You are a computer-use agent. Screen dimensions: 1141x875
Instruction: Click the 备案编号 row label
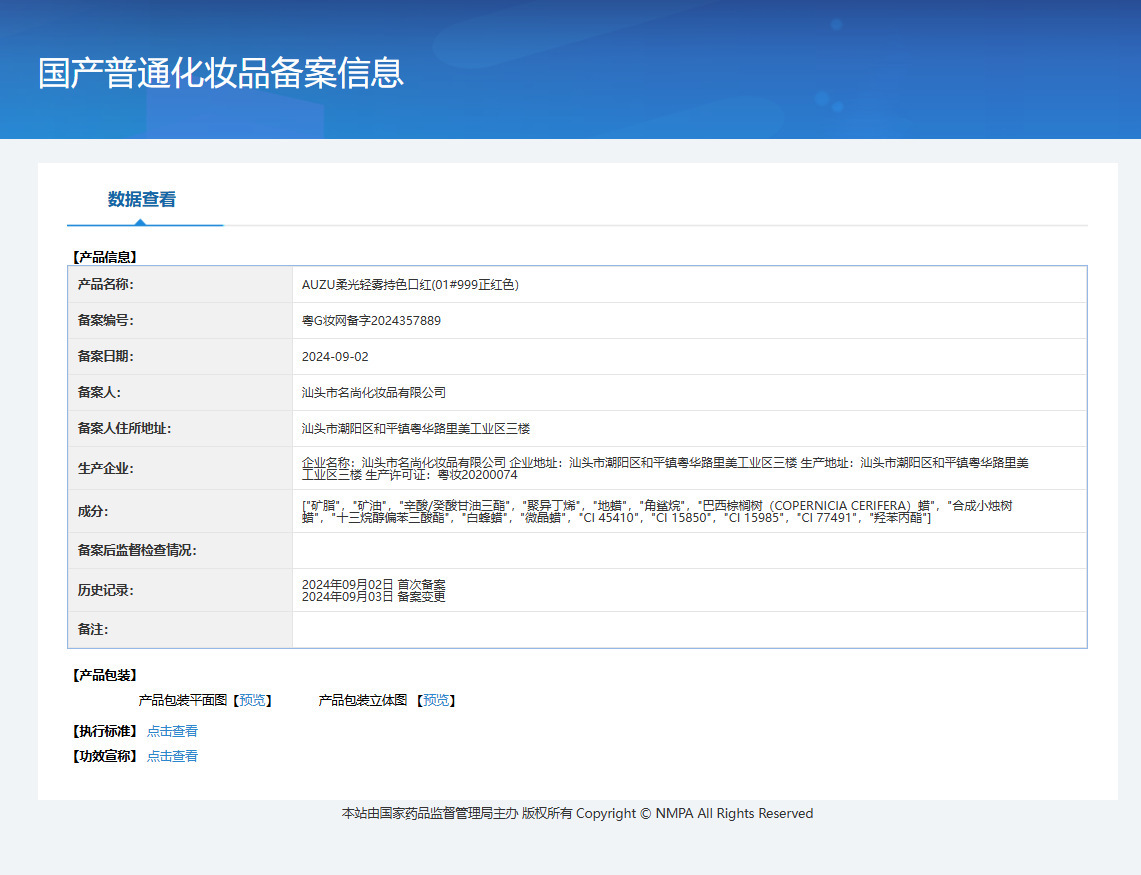tap(106, 320)
